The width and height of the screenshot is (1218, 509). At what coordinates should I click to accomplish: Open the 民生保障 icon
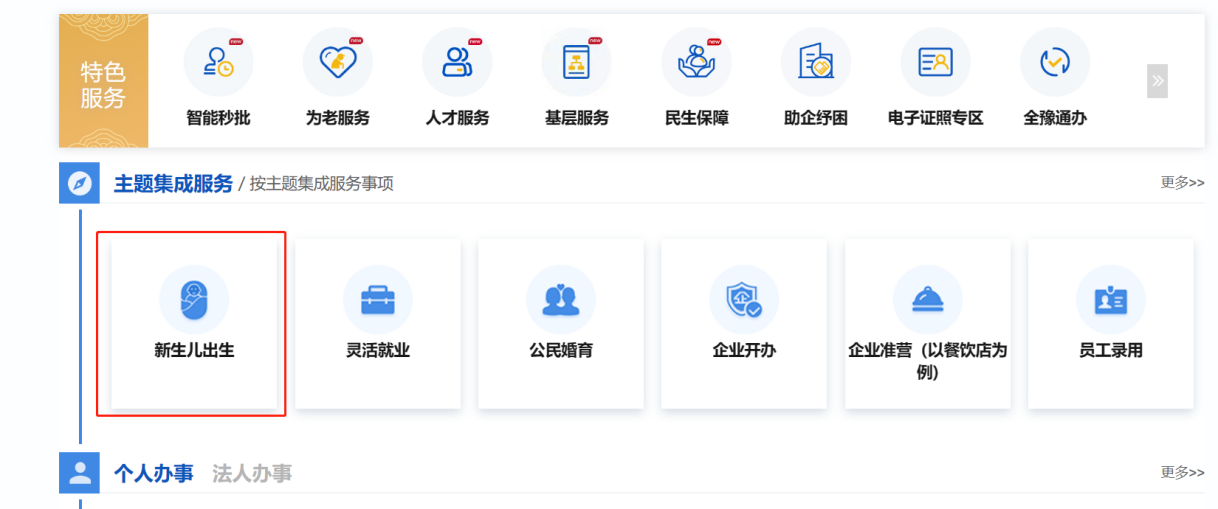tap(696, 63)
